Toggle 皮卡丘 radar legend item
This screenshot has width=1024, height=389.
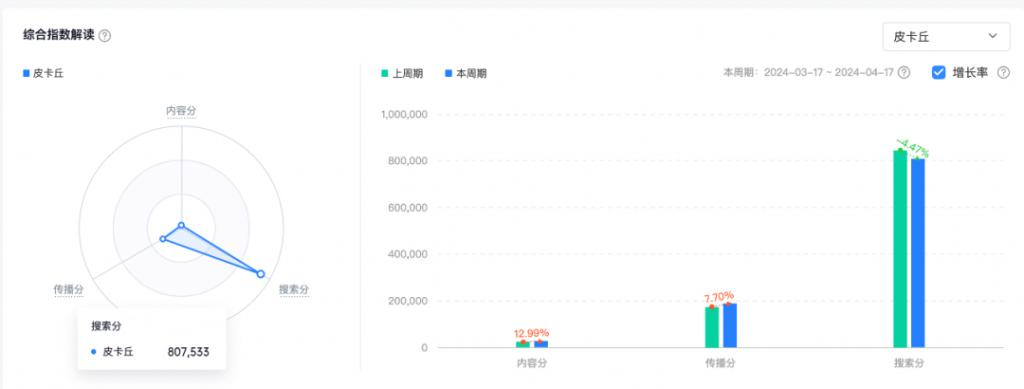pyautogui.click(x=43, y=74)
